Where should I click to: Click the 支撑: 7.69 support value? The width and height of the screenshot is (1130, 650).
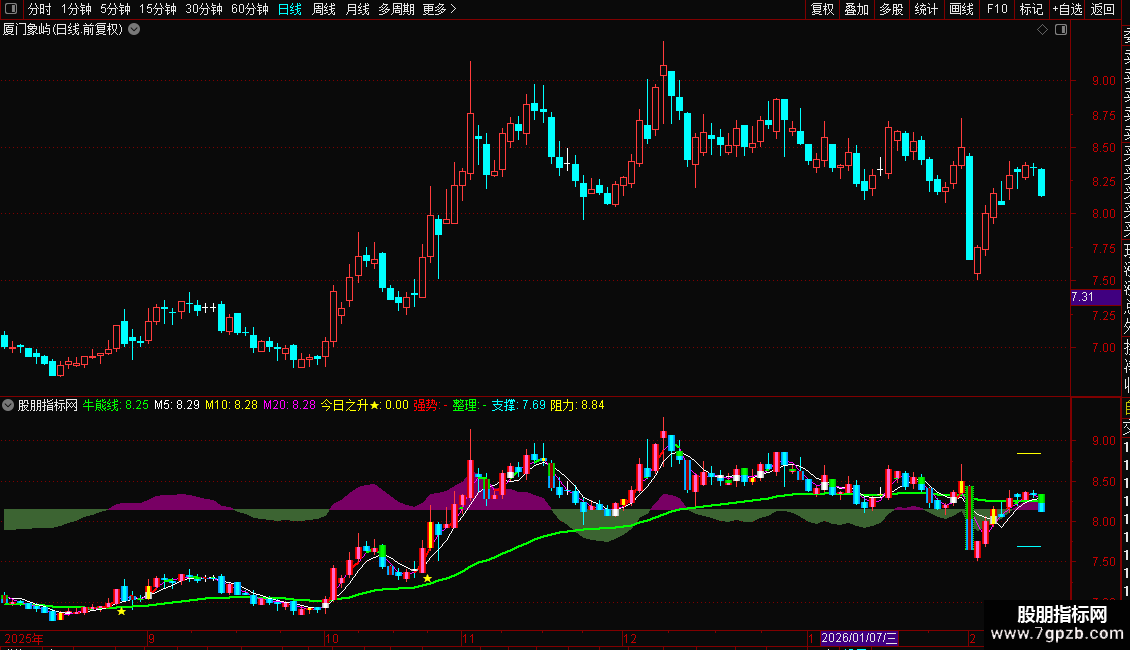[518, 405]
